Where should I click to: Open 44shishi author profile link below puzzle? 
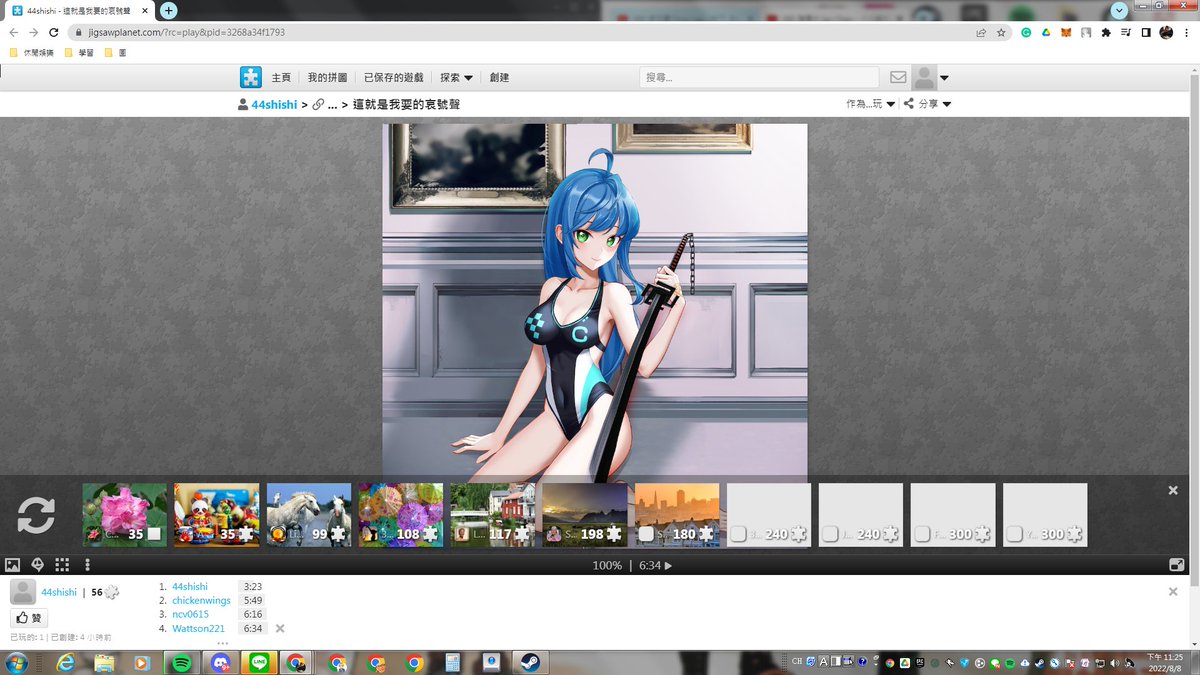click(59, 592)
